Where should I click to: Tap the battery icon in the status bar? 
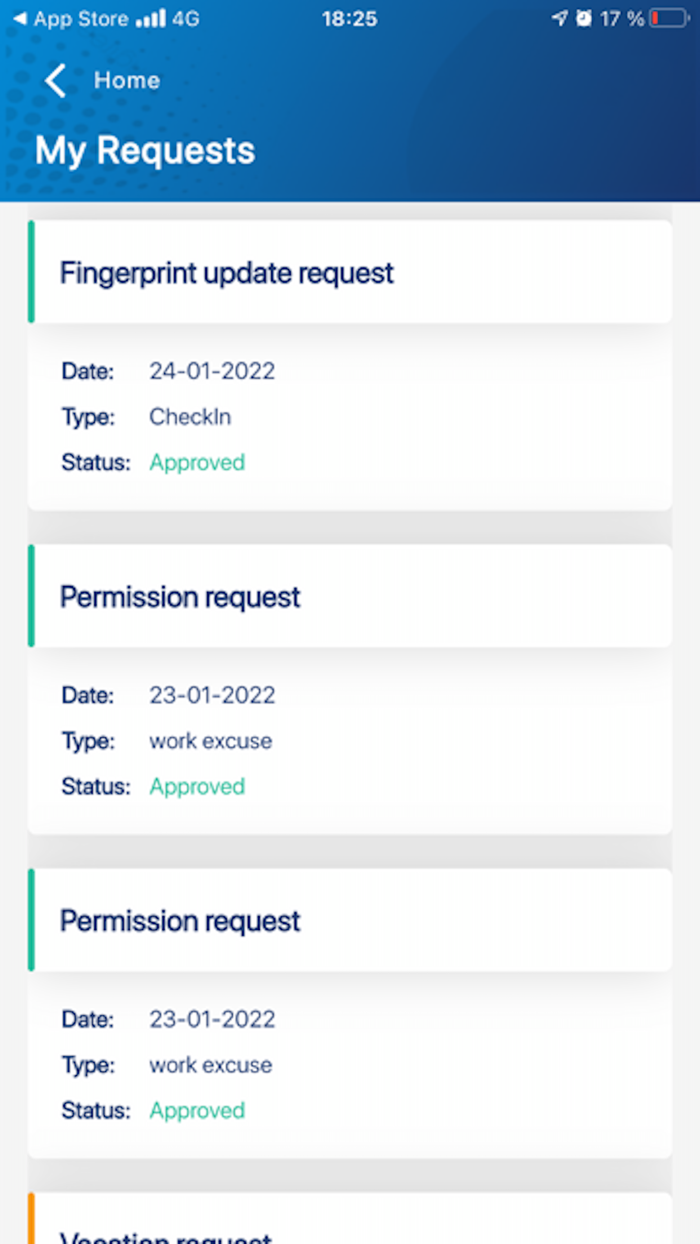(x=669, y=19)
